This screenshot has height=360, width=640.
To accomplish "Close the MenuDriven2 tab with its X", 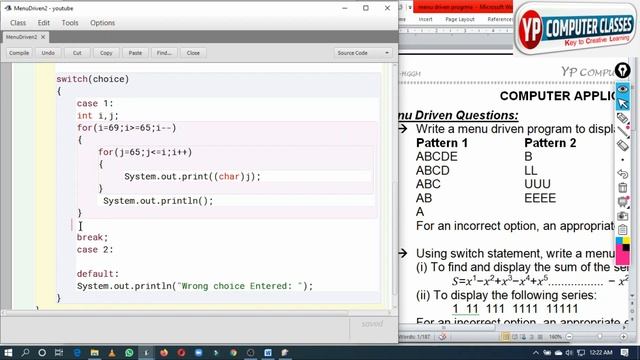I will (43, 37).
